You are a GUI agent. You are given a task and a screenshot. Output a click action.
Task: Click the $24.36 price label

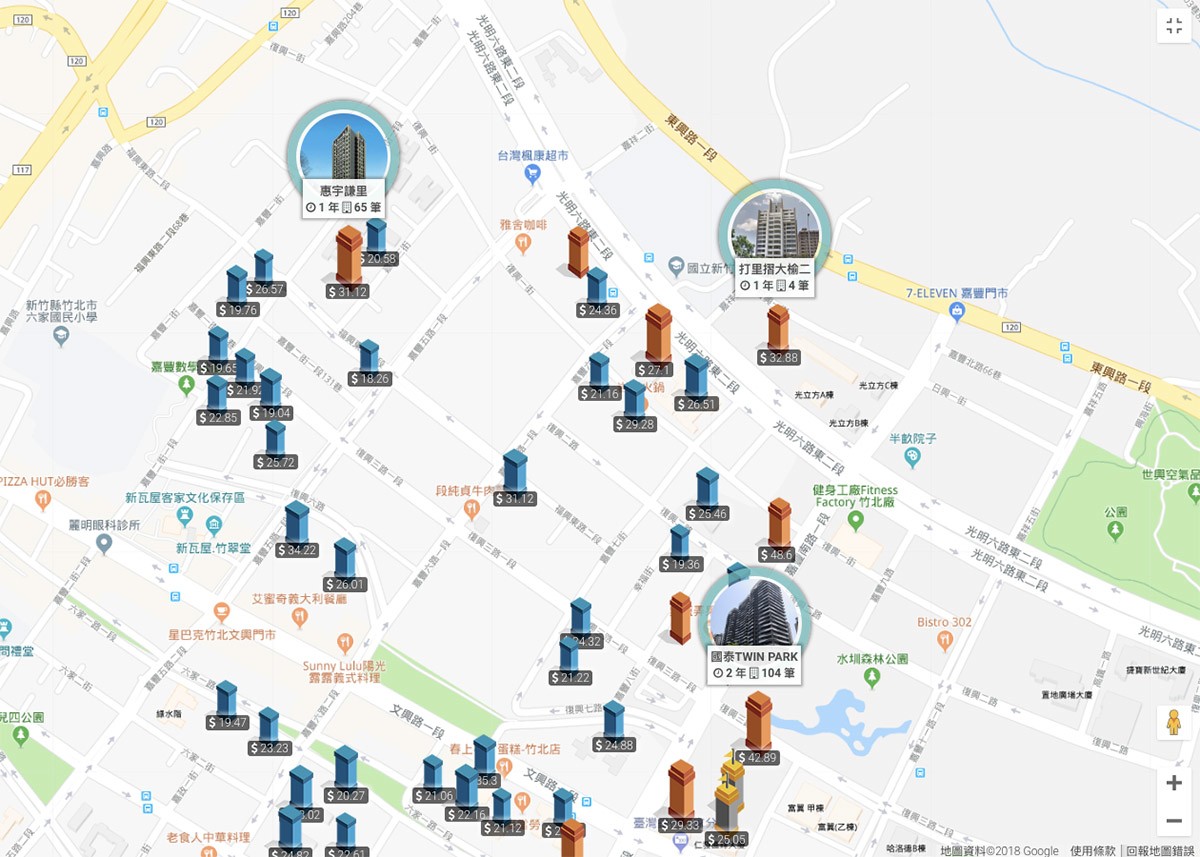pos(598,310)
